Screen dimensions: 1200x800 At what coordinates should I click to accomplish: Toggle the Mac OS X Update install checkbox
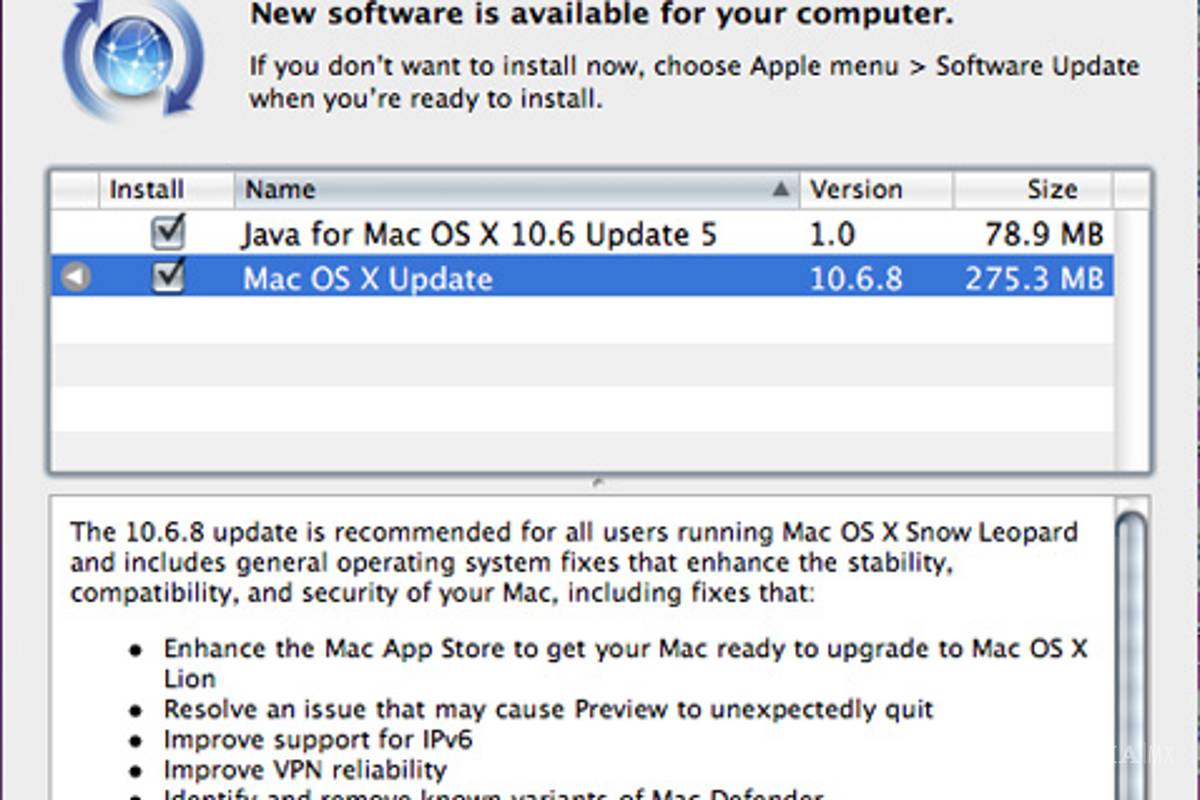point(168,277)
